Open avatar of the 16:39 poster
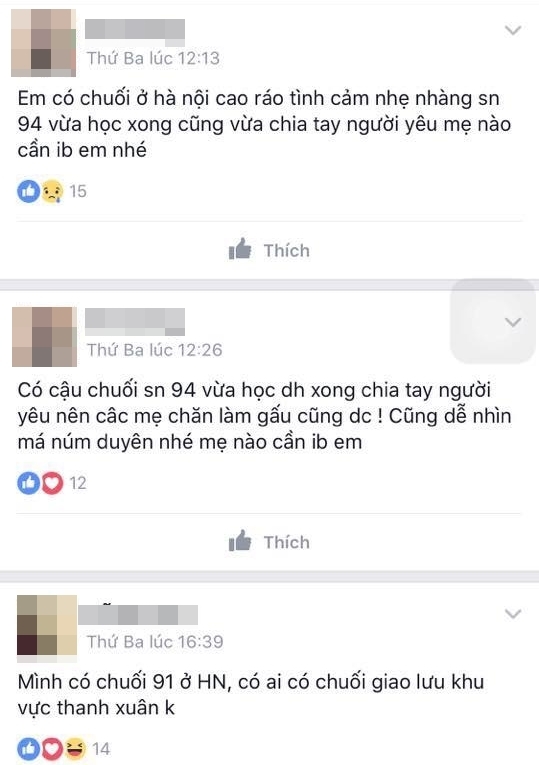The height and width of the screenshot is (765, 539). click(x=47, y=628)
